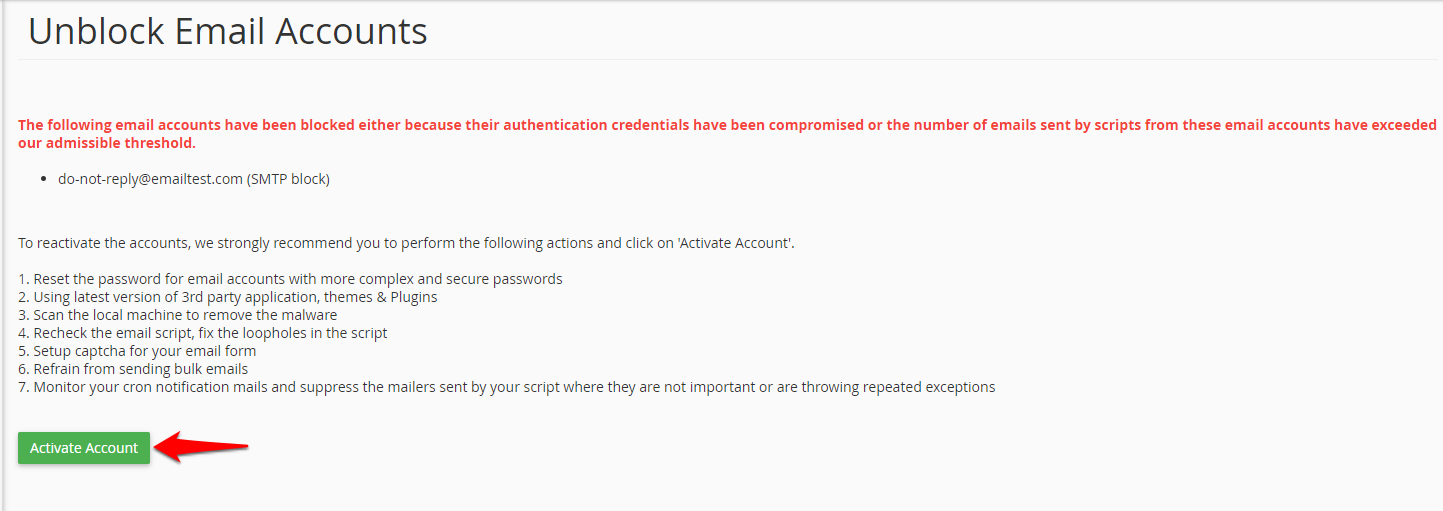
Task: Click the blocked address do-not-reply@emailtest.com
Action: pos(150,180)
